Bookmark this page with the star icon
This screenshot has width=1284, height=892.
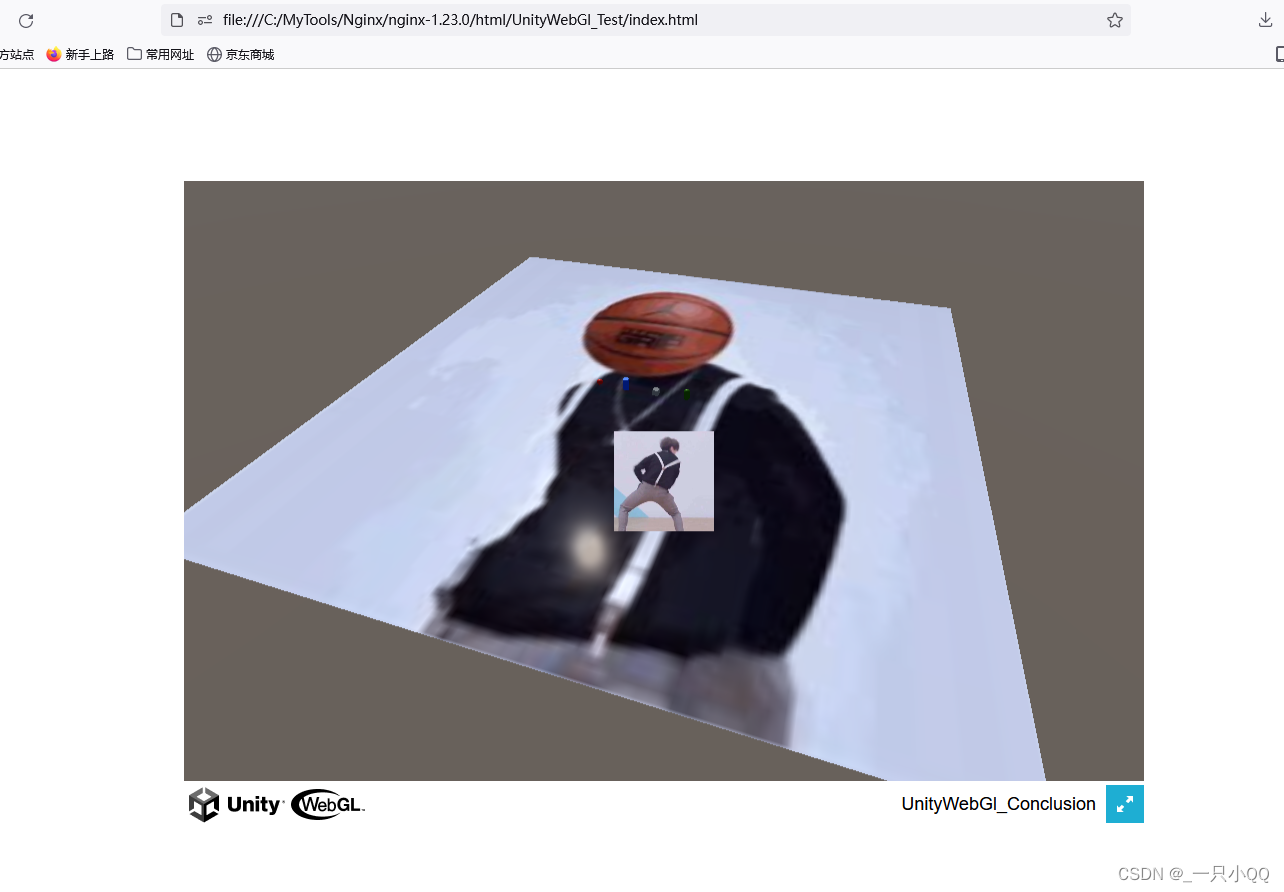(x=1115, y=20)
